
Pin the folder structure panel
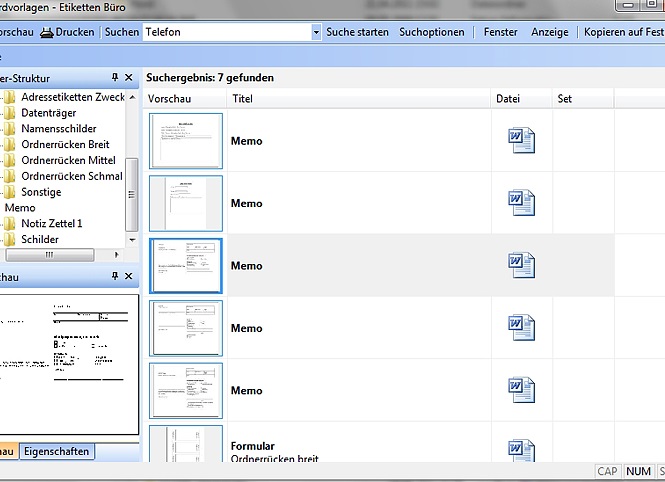coord(114,77)
